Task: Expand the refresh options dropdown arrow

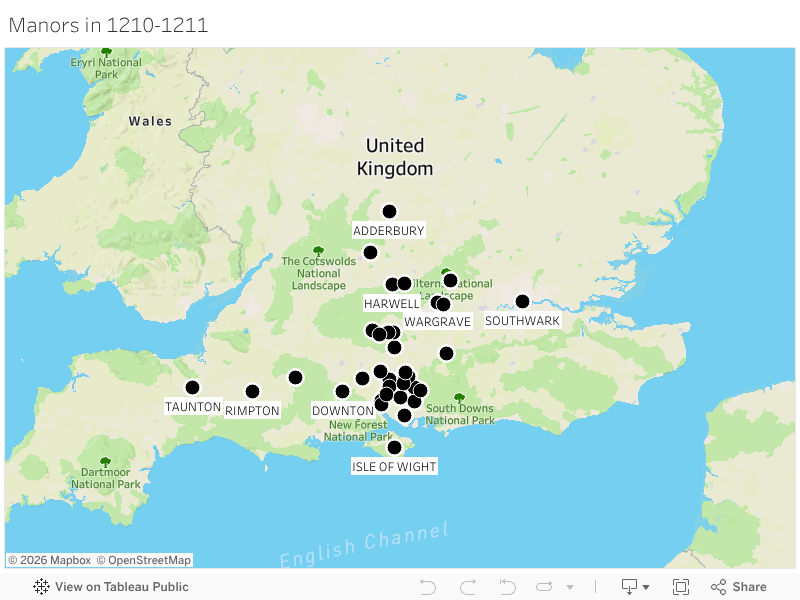Action: [570, 587]
